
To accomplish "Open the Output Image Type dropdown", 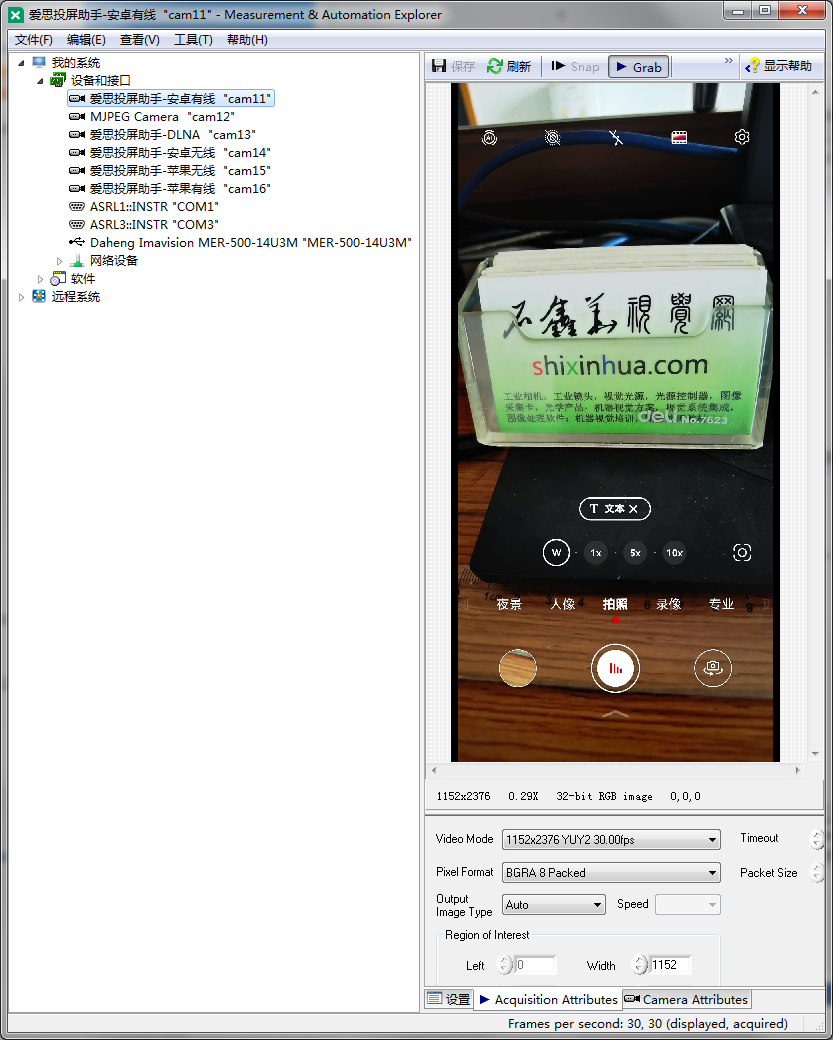I will 554,905.
